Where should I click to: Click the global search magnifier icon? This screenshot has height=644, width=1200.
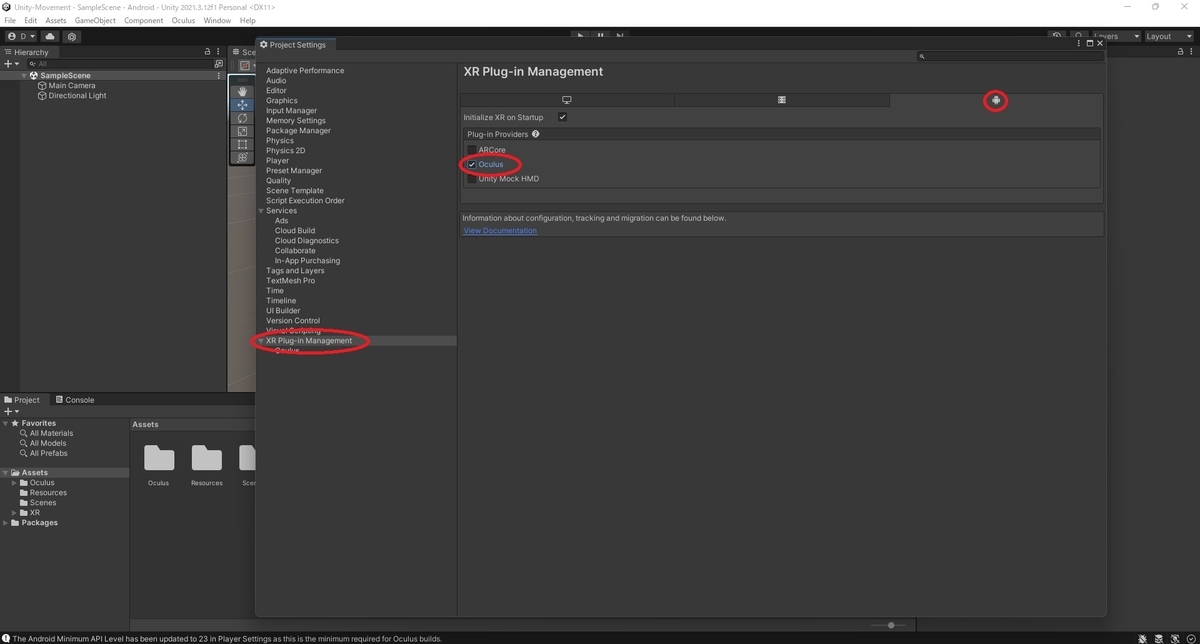point(1079,36)
